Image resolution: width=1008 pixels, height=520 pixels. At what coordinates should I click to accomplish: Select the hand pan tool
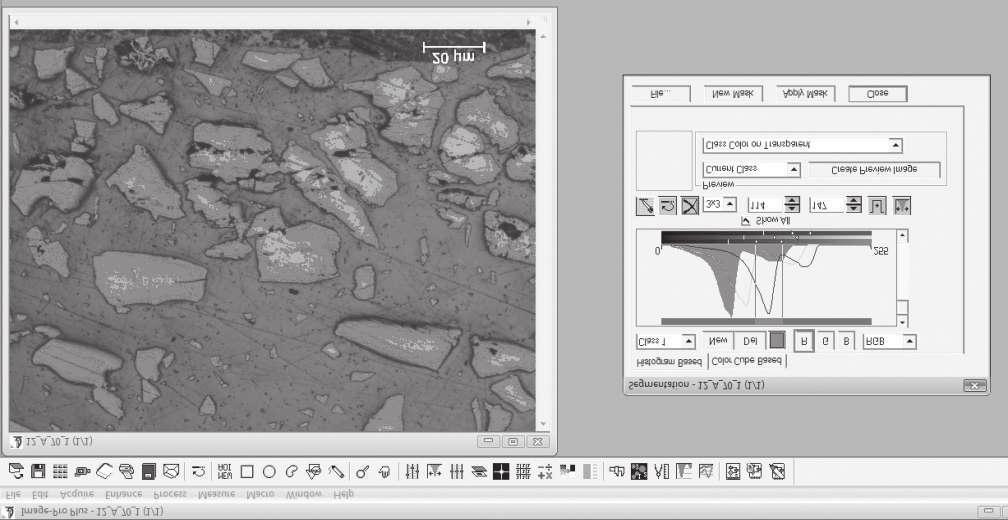(x=384, y=472)
